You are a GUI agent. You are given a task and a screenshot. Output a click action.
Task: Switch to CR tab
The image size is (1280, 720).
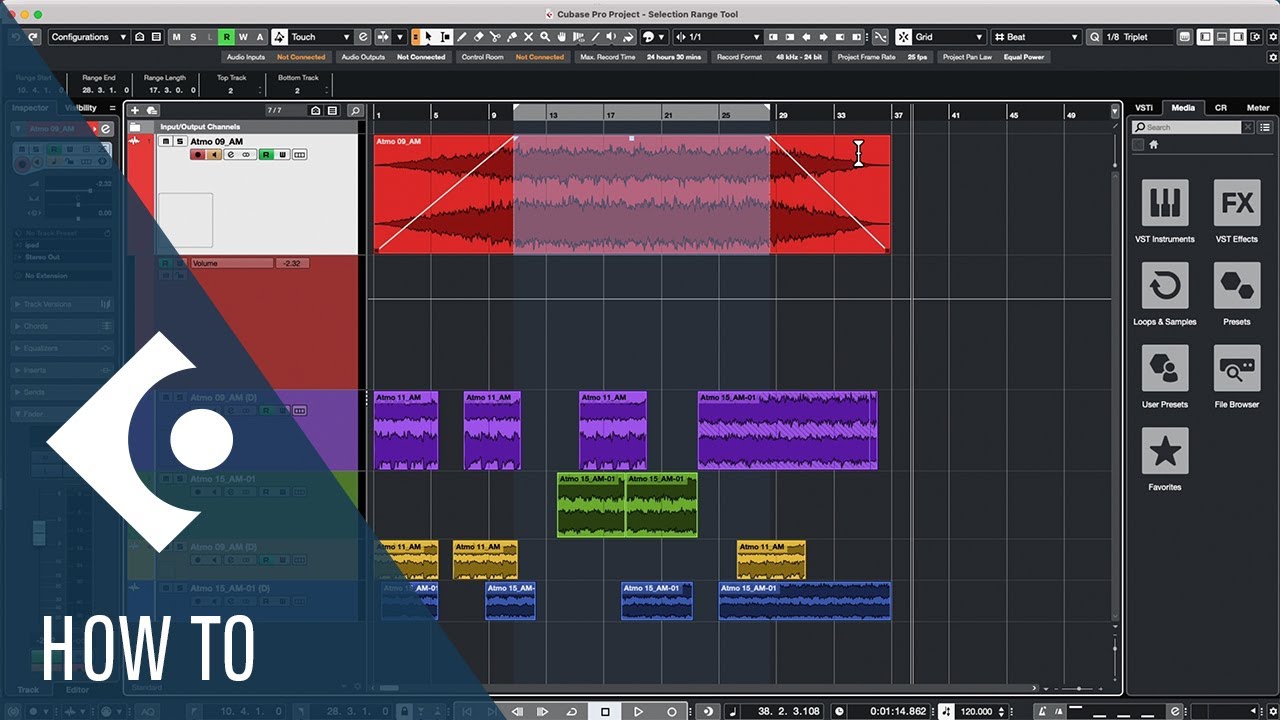1221,108
